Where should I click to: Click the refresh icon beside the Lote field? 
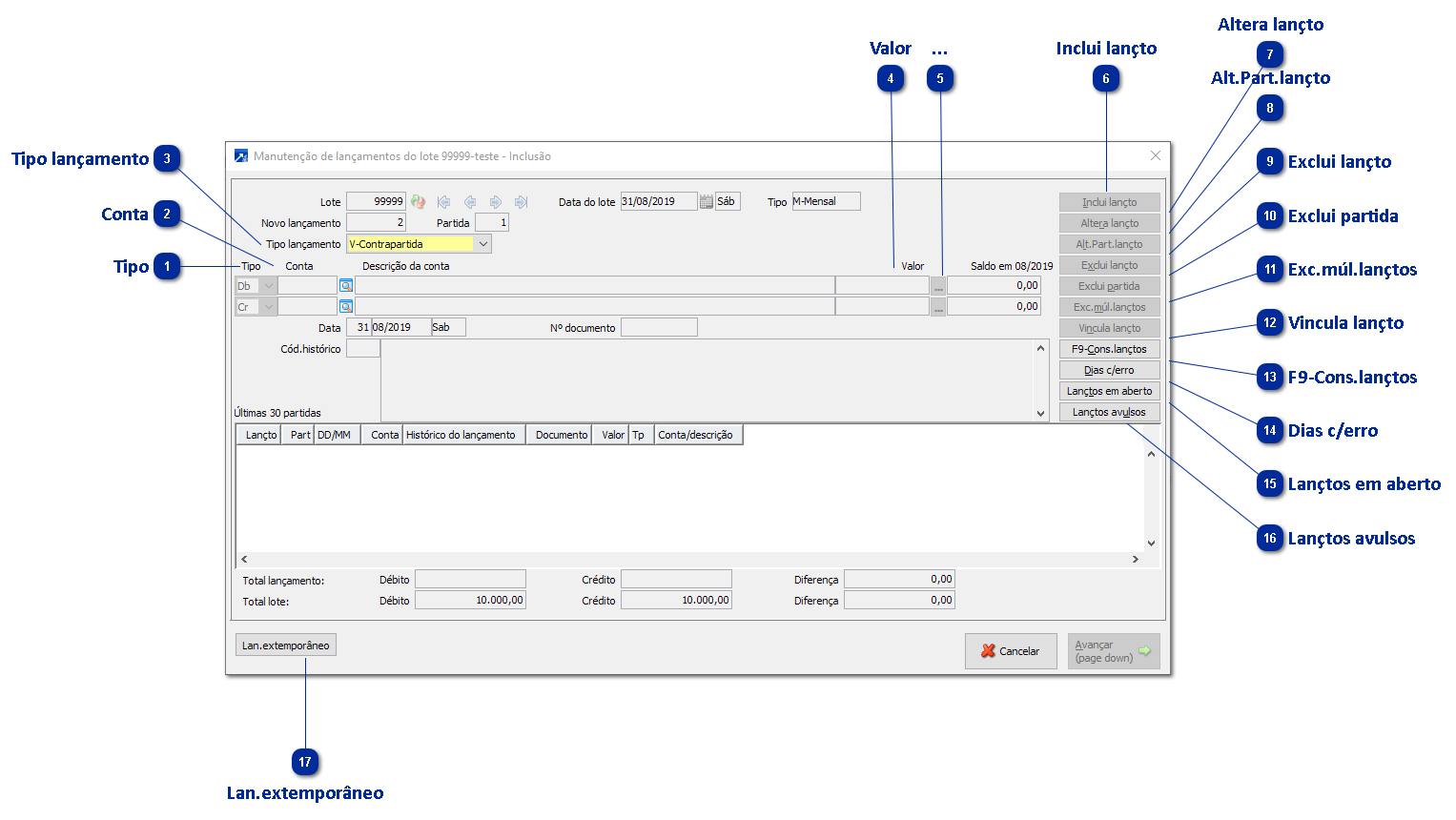tap(418, 202)
